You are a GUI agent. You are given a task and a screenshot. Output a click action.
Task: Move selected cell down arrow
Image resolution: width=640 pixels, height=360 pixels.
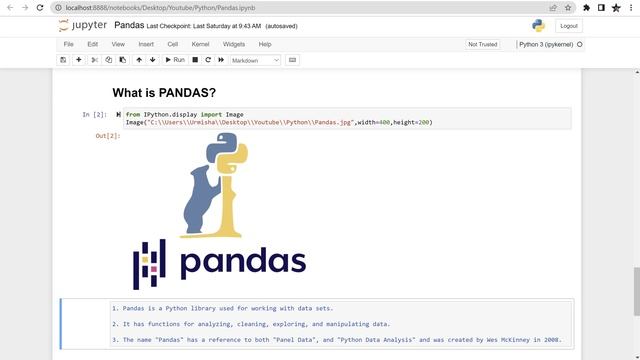(x=153, y=60)
